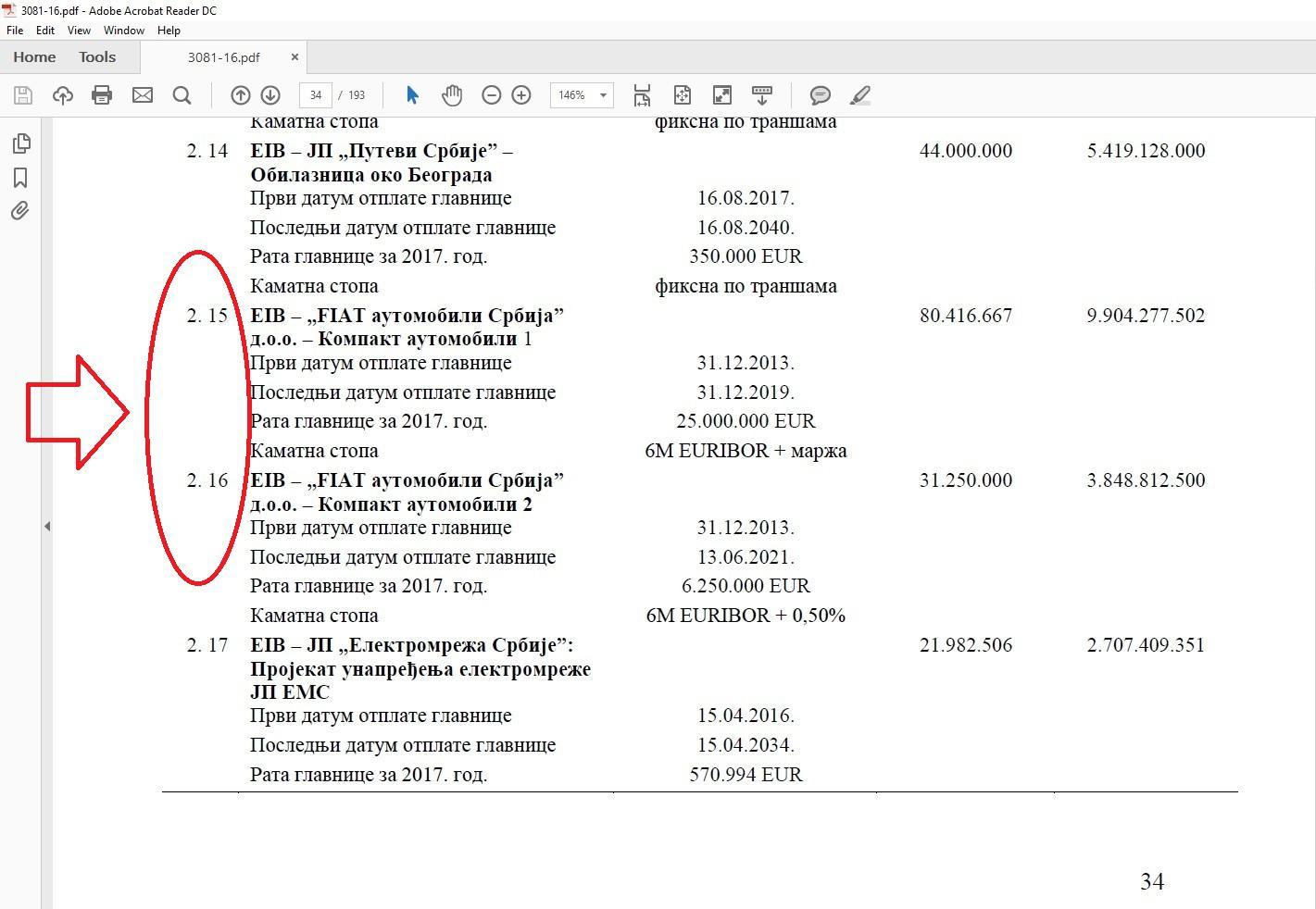The image size is (1316, 909).
Task: Open the File menu
Action: click(15, 31)
